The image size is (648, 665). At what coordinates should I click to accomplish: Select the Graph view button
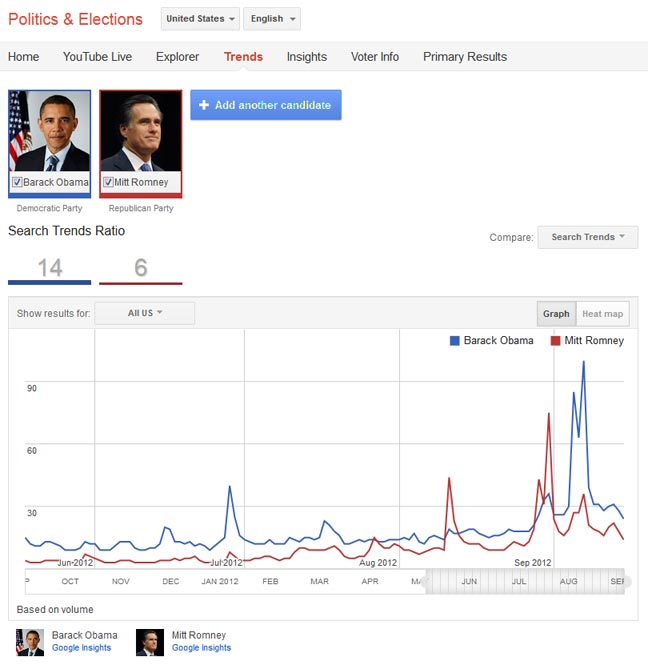pyautogui.click(x=556, y=314)
